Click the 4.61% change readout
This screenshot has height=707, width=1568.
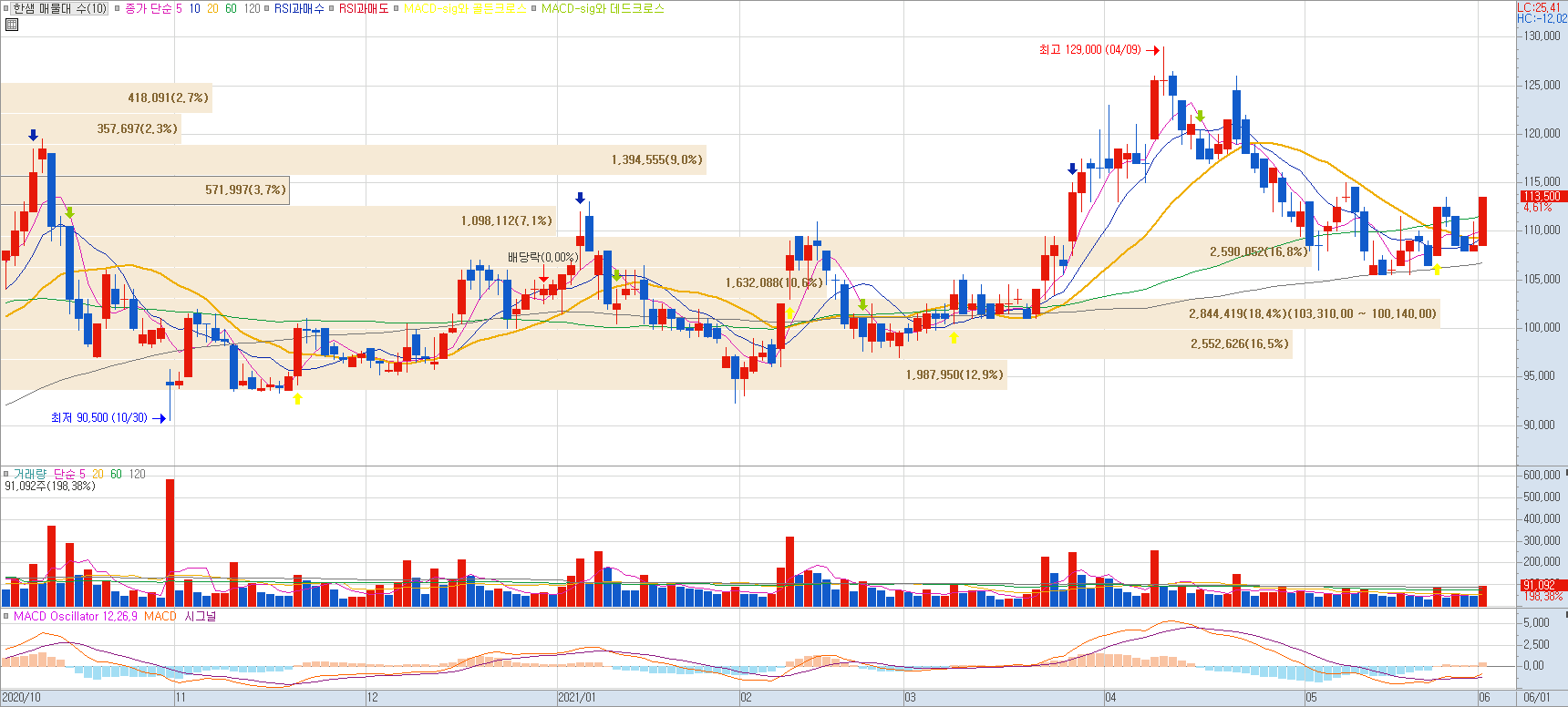pyautogui.click(x=1538, y=208)
